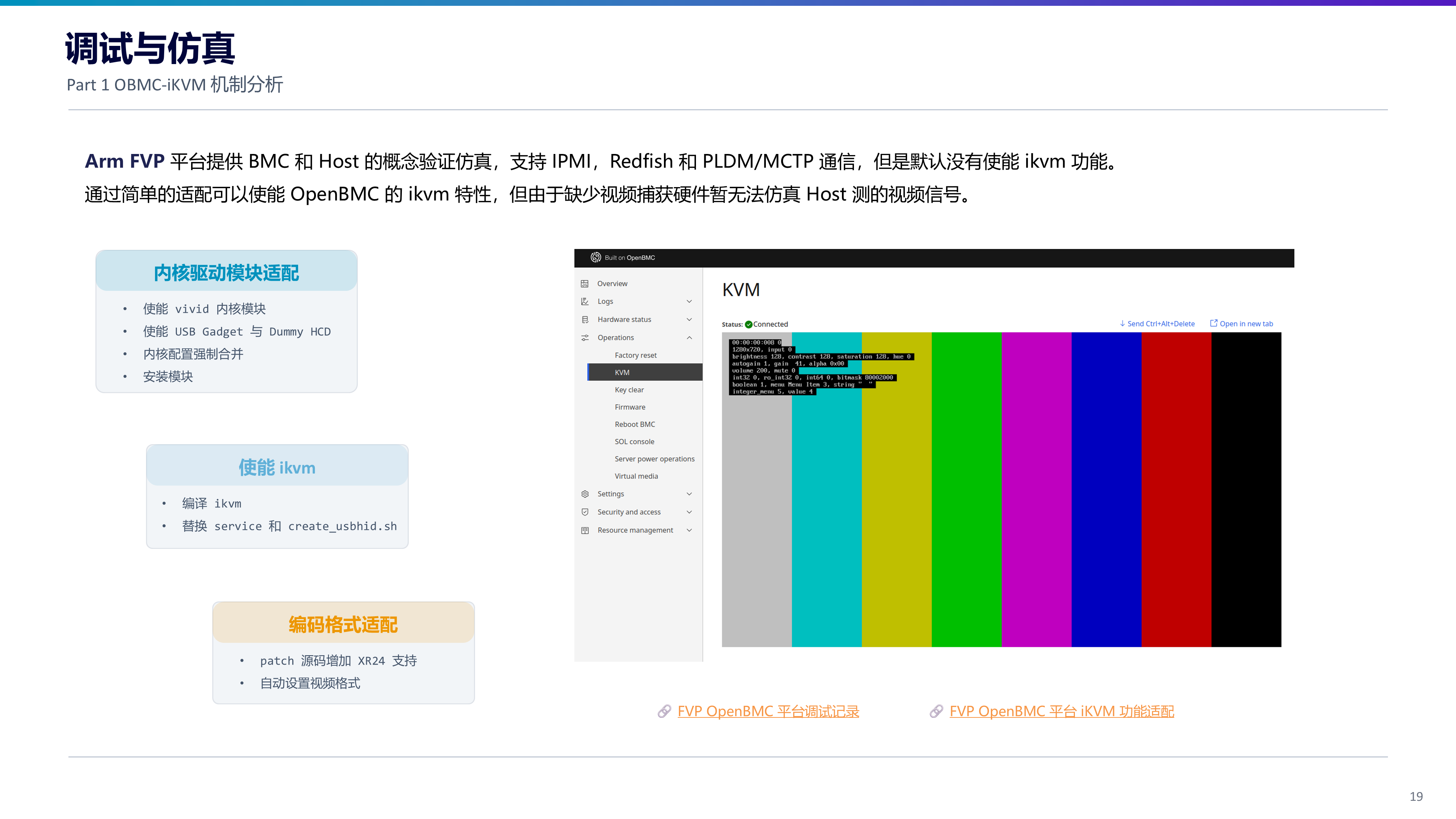Select KVM in the Operations menu
The width and height of the screenshot is (1456, 819).
pos(645,372)
